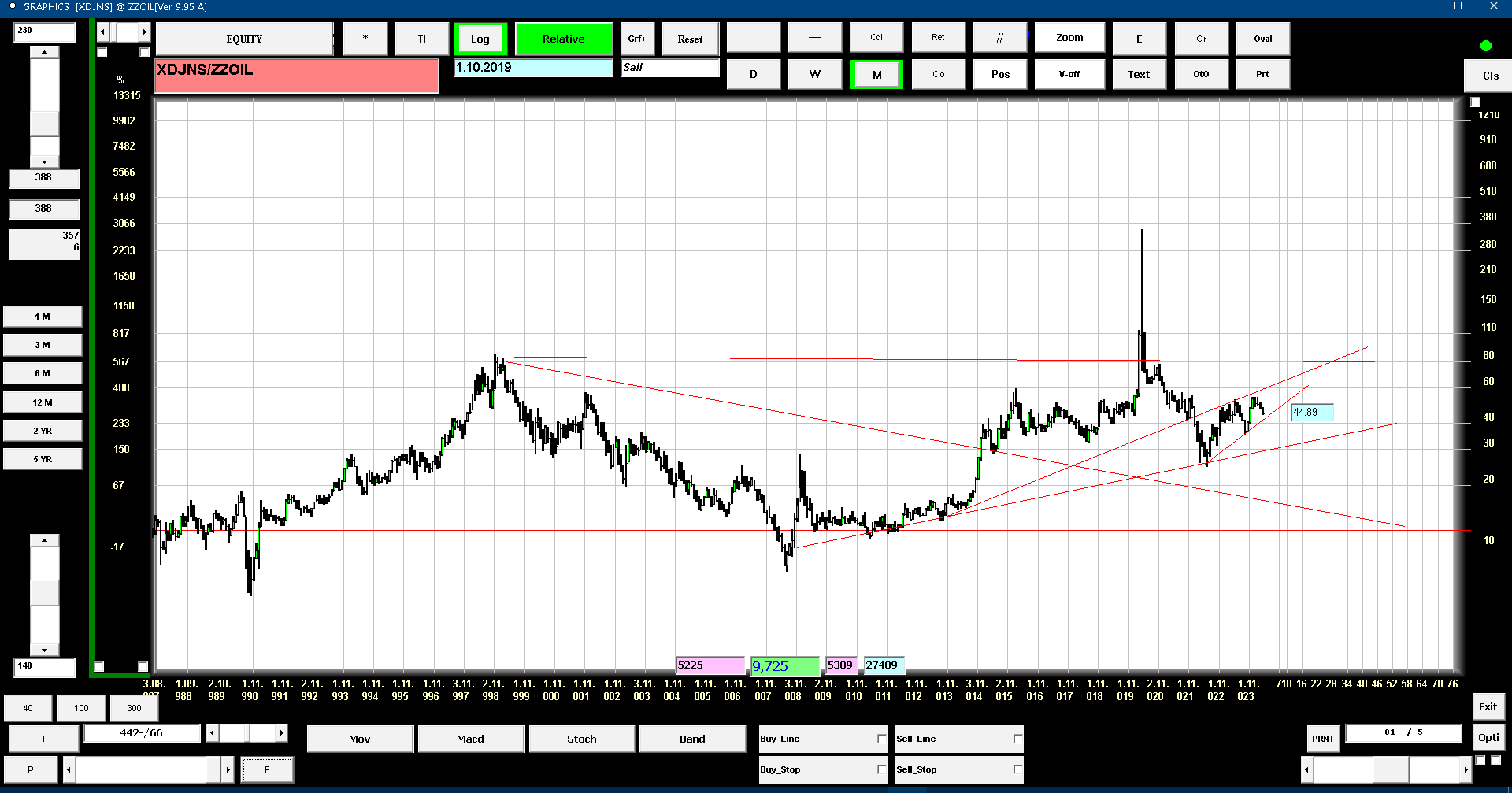Click the top-left scroll up arrow

coord(45,53)
